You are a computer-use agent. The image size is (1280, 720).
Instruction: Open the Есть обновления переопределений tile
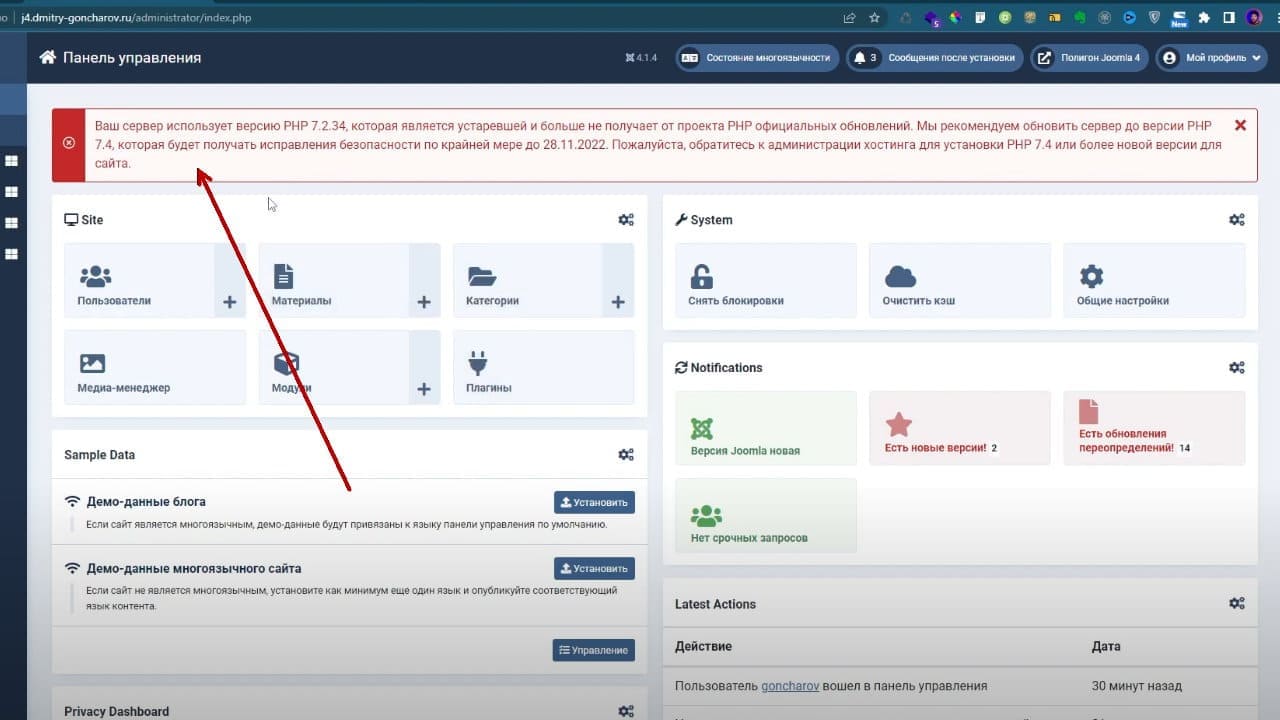tap(1154, 428)
